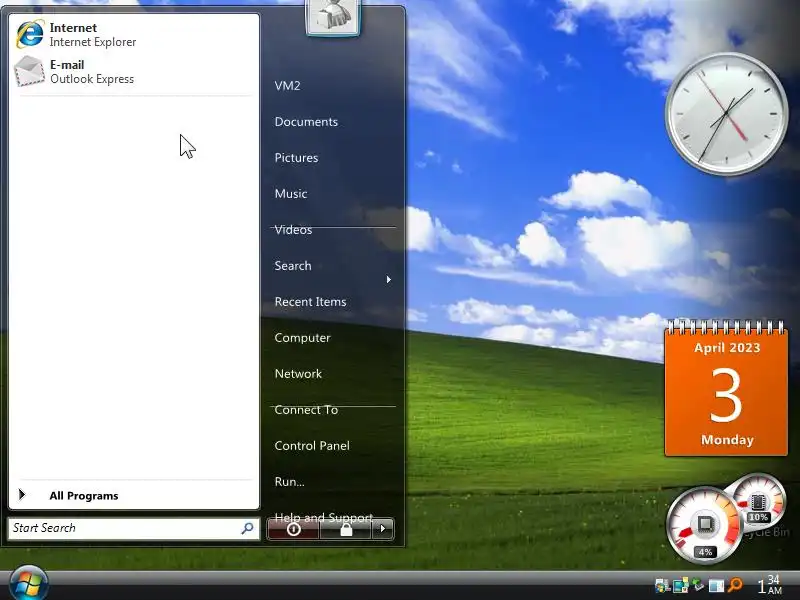Viewport: 800px width, 600px height.
Task: Open Help and Support
Action: tap(323, 517)
